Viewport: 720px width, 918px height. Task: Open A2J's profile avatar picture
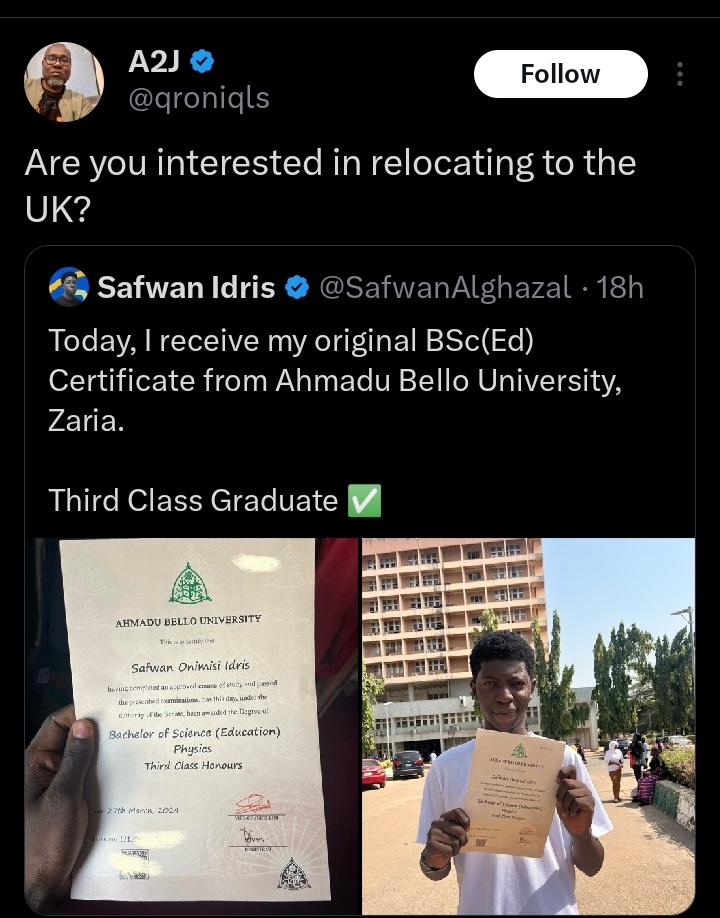tap(63, 82)
